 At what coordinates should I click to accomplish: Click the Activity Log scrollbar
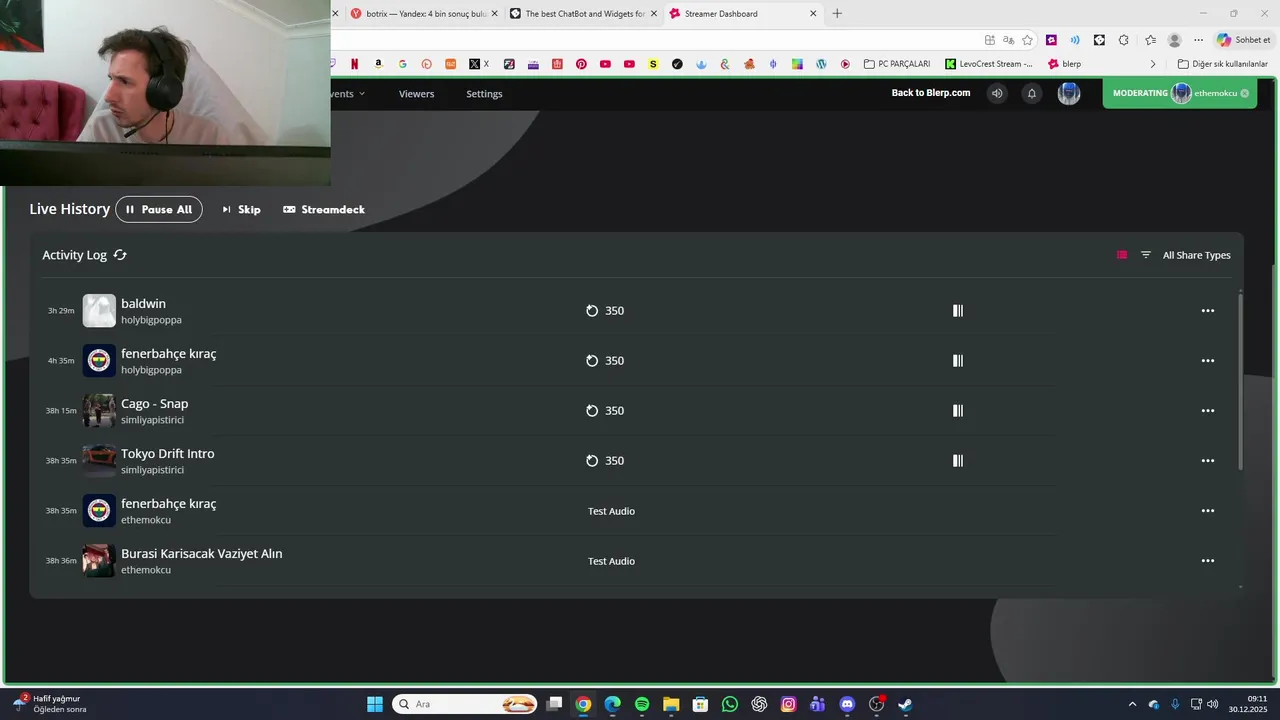click(x=1241, y=380)
